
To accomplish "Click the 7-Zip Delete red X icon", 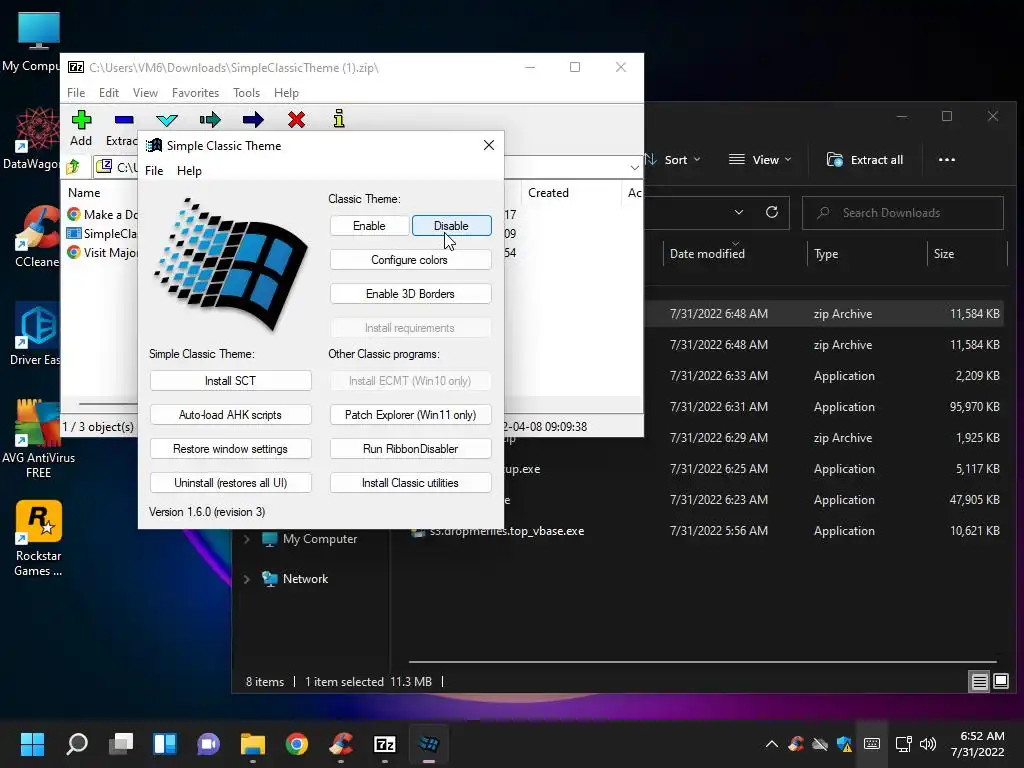I will pos(296,120).
